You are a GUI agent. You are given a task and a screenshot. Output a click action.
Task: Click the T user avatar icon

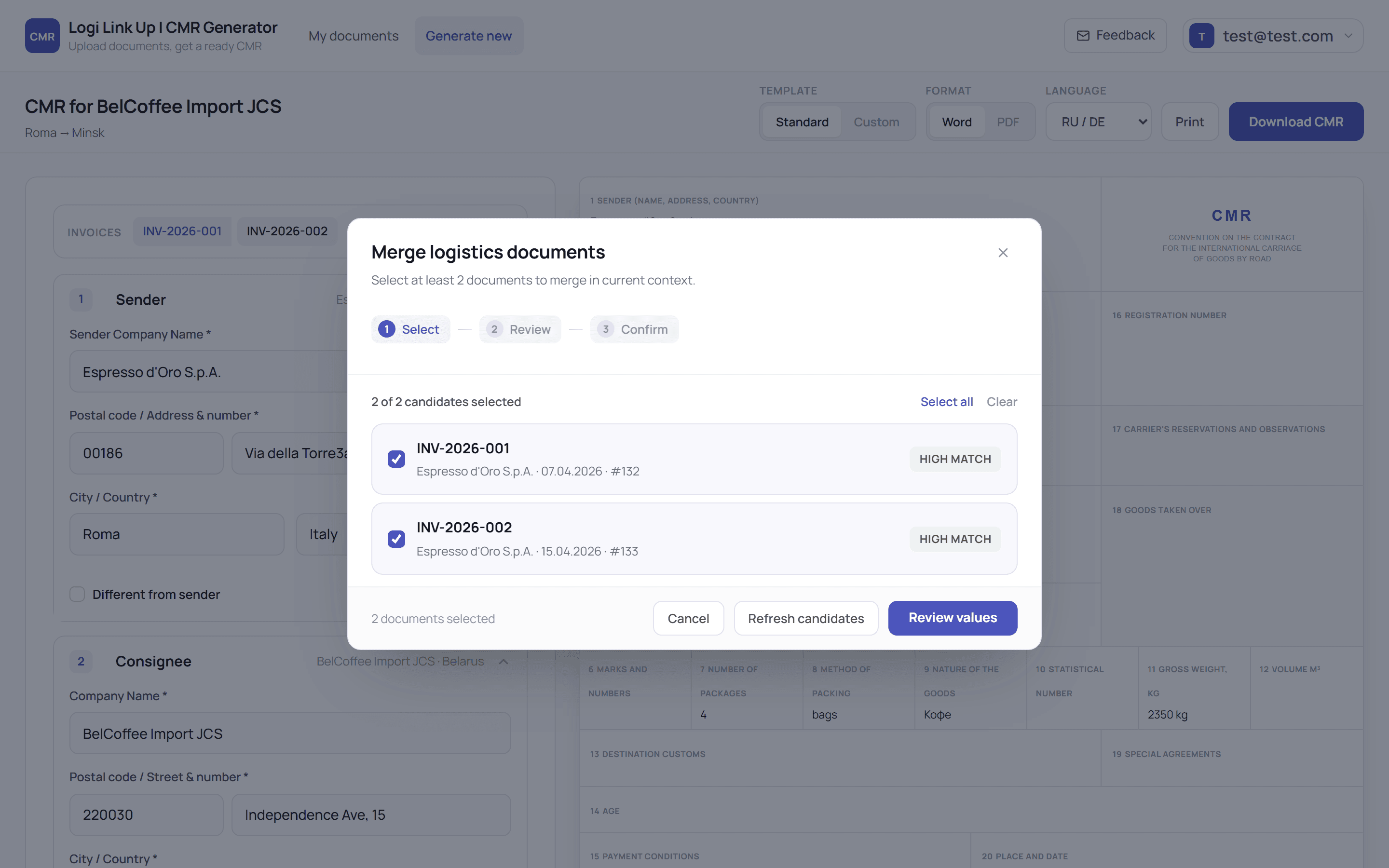pos(1201,36)
